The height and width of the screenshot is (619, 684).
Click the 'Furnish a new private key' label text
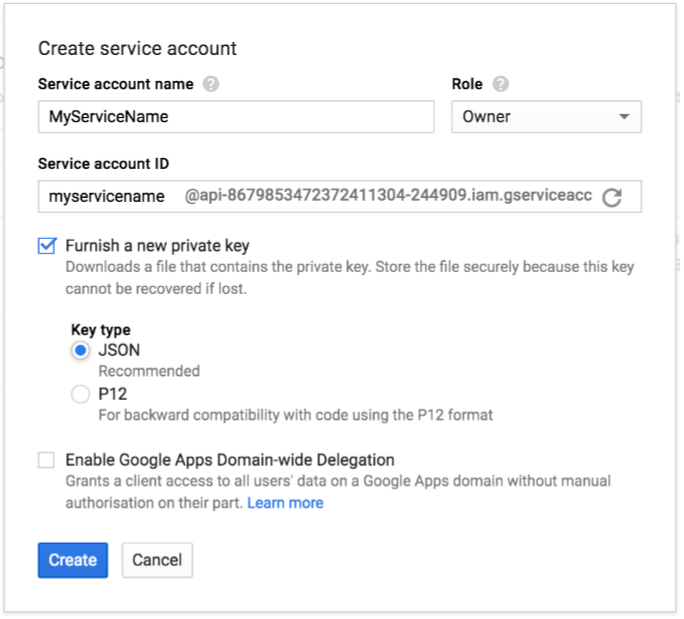[157, 246]
